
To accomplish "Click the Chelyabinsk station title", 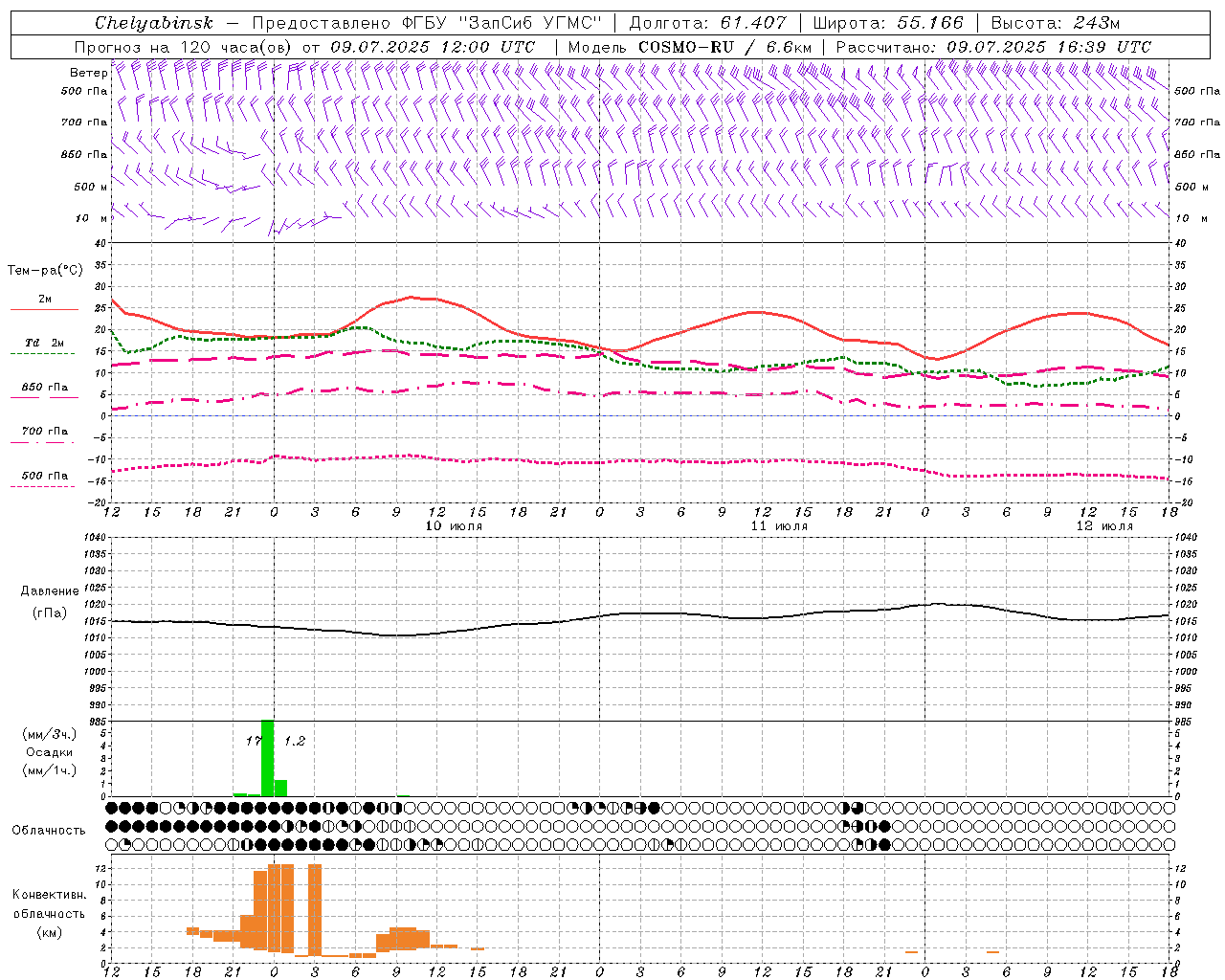I will point(154,23).
